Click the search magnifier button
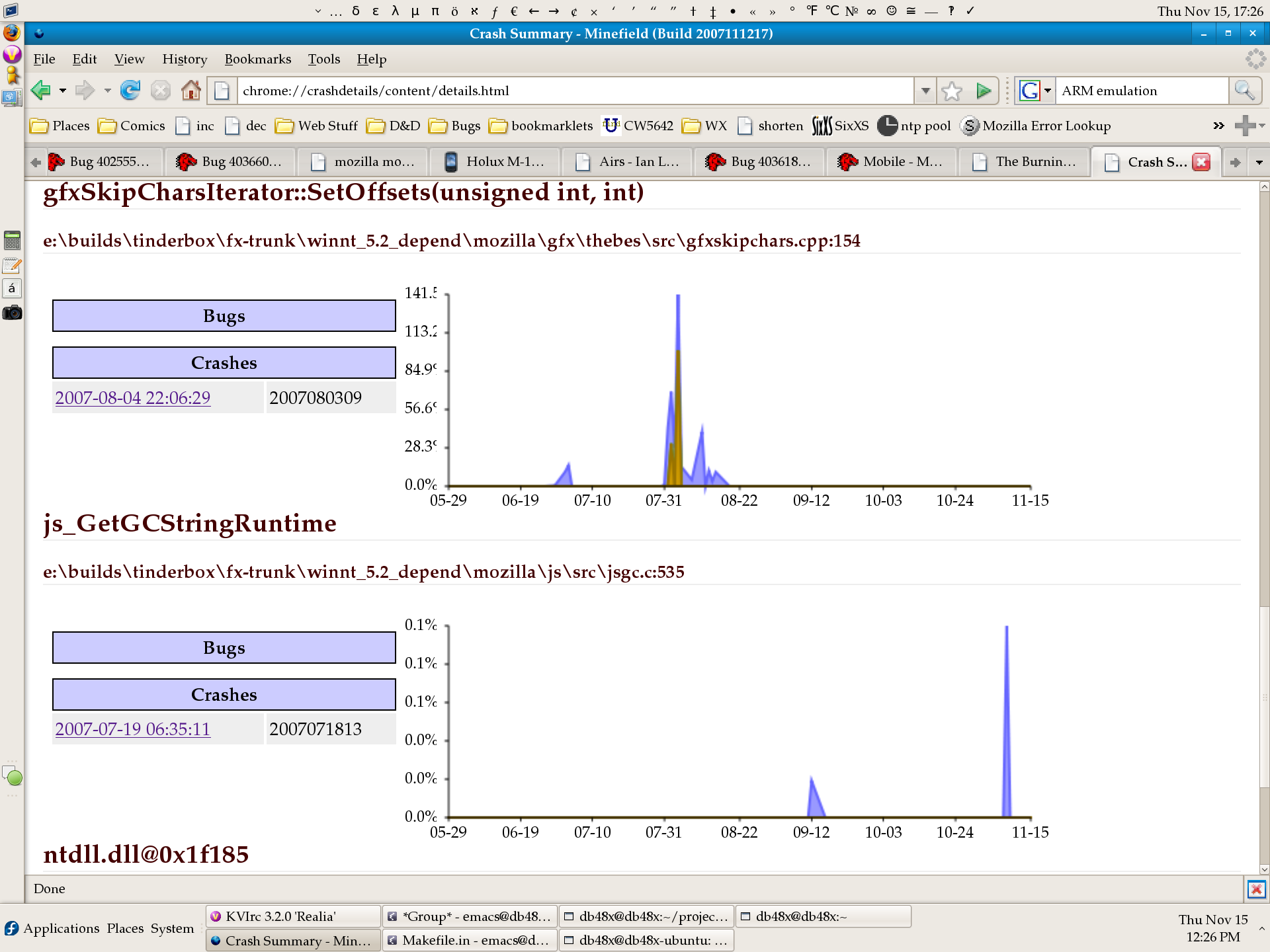Screen dimensions: 1270x952 [x=1245, y=91]
